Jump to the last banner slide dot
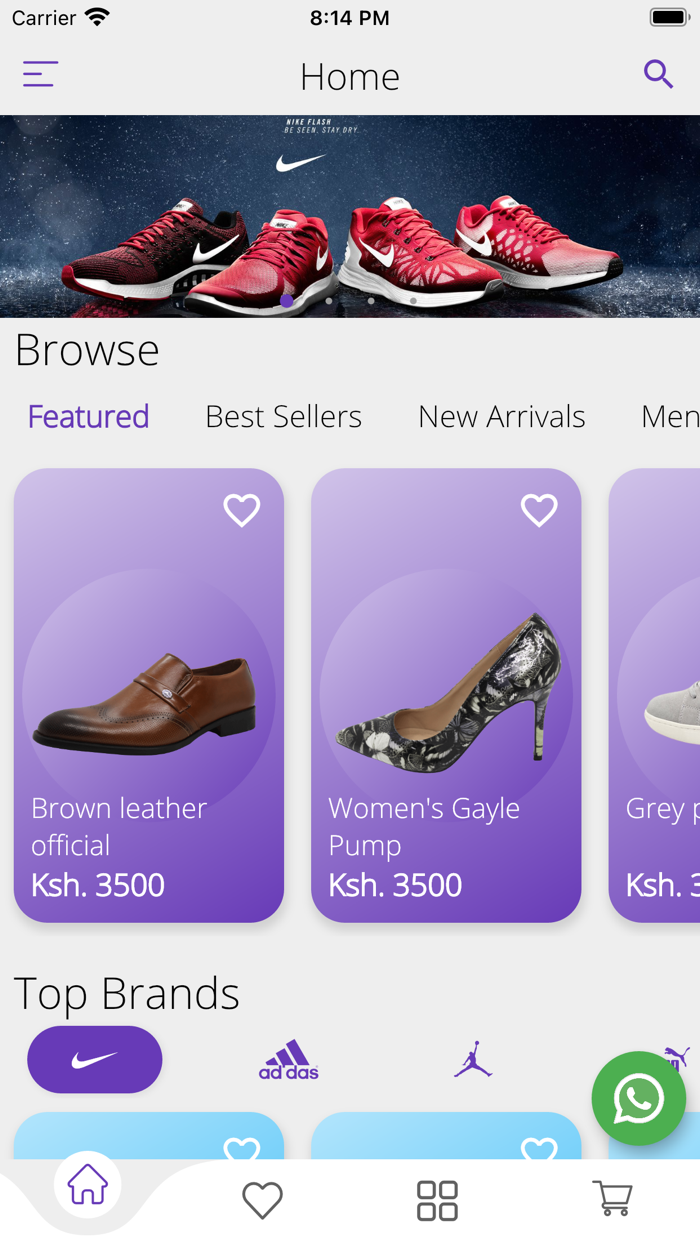Image resolution: width=700 pixels, height=1244 pixels. [x=413, y=300]
